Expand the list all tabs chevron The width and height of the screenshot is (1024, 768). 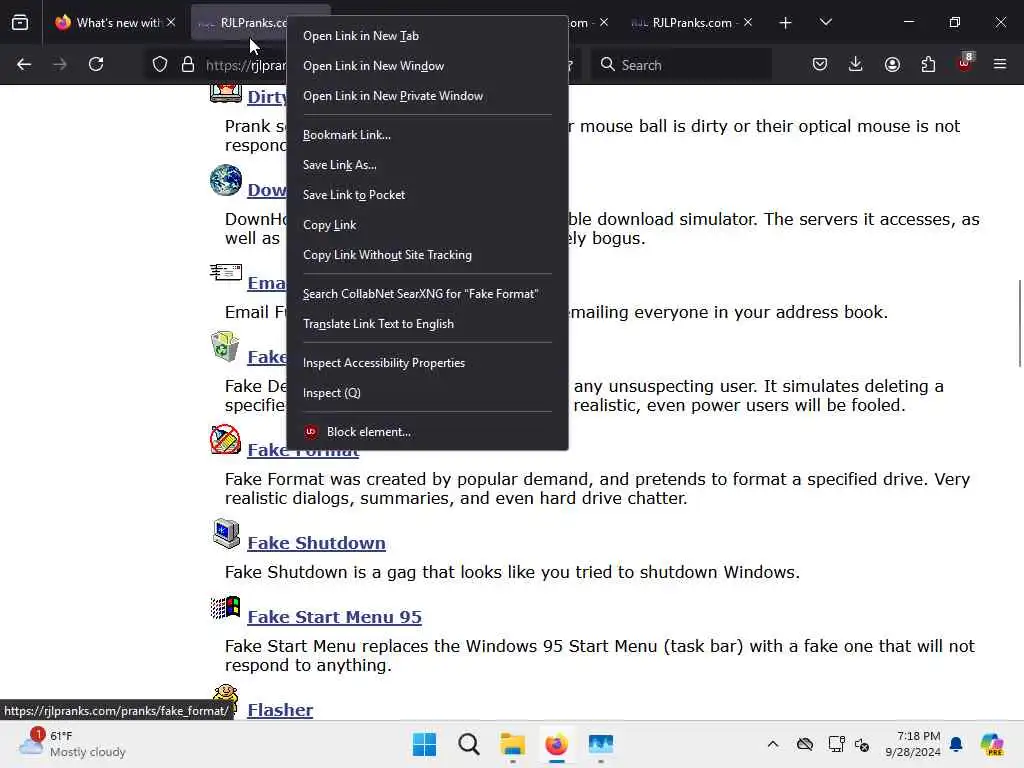(825, 22)
